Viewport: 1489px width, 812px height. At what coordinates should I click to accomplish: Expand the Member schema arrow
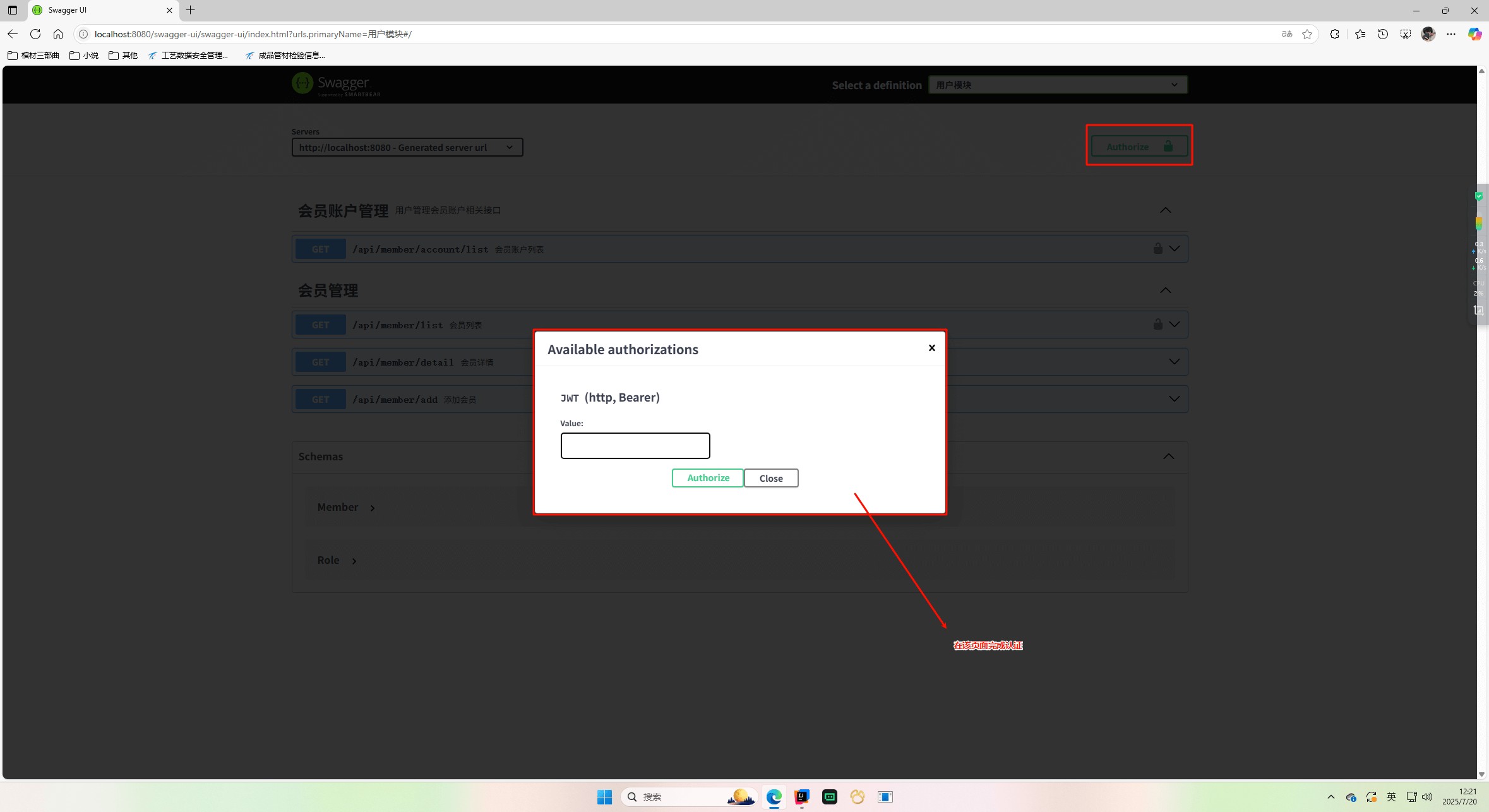pyautogui.click(x=373, y=508)
